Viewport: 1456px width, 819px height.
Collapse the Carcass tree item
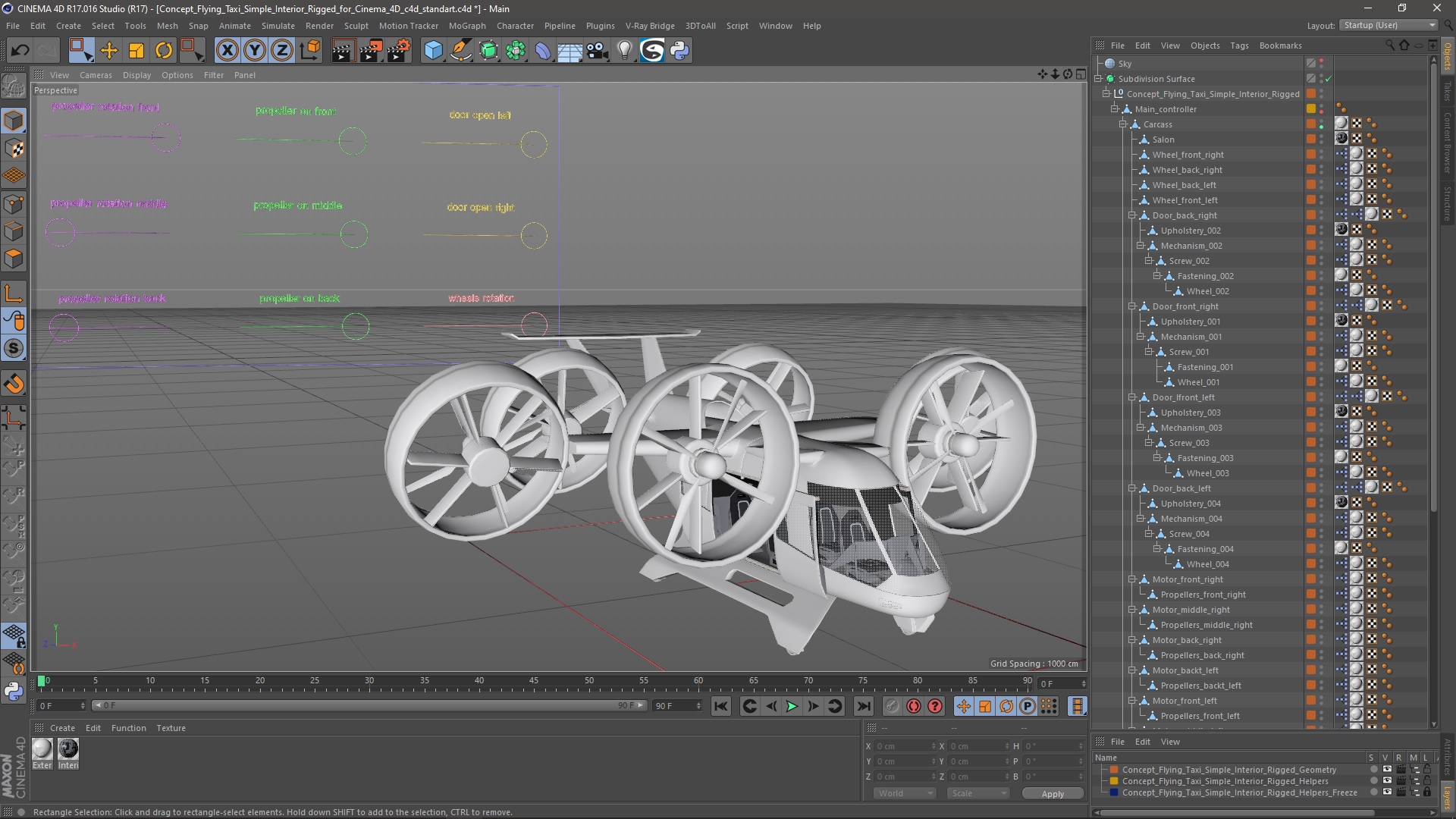pos(1123,124)
